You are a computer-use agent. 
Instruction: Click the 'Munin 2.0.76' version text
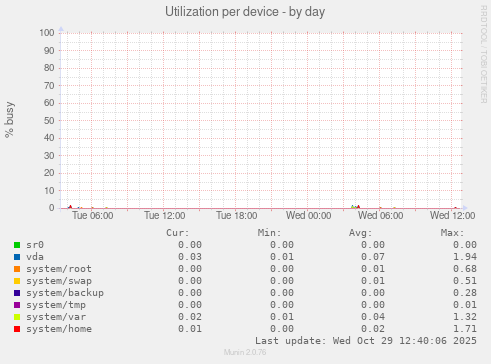tap(245, 352)
